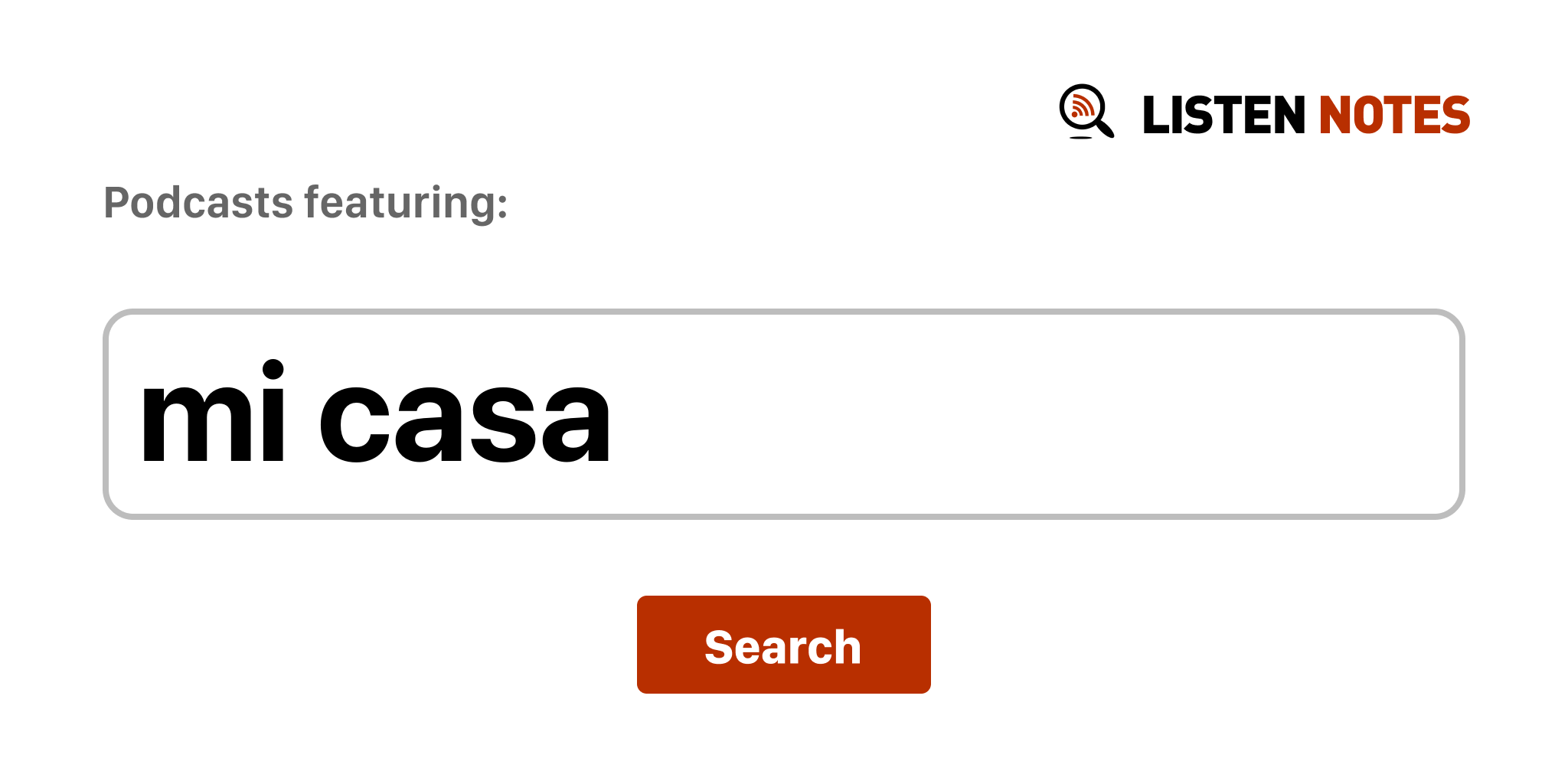The height and width of the screenshot is (784, 1568).
Task: Click the word 'casa' in search box
Action: (465, 421)
